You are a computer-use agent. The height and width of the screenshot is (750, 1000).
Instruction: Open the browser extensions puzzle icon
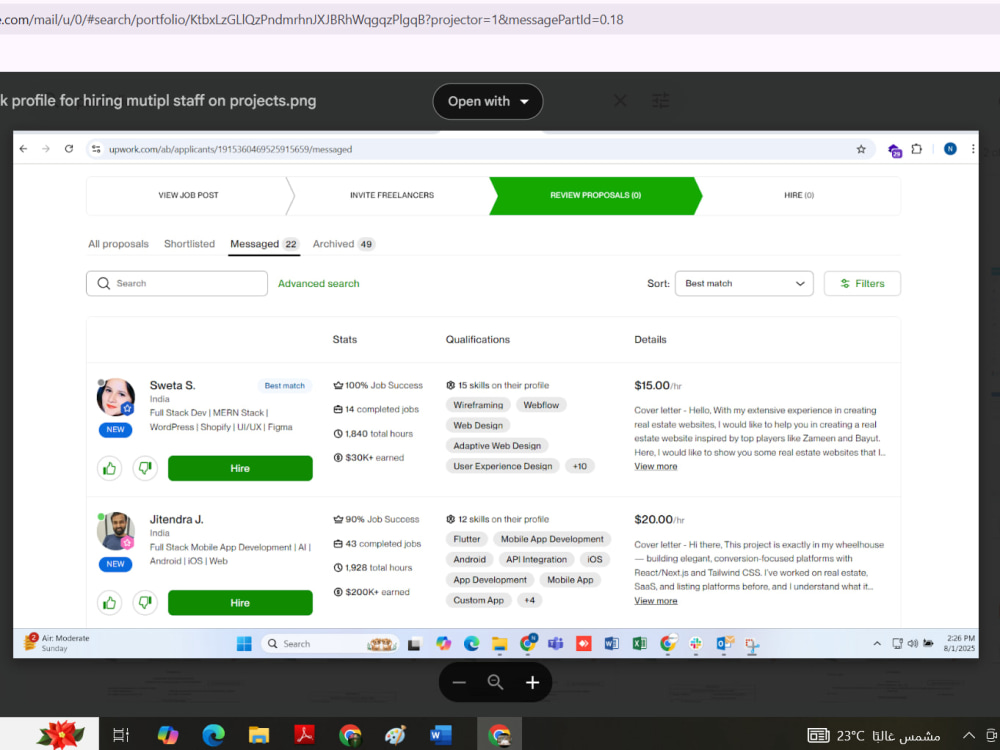click(x=916, y=149)
